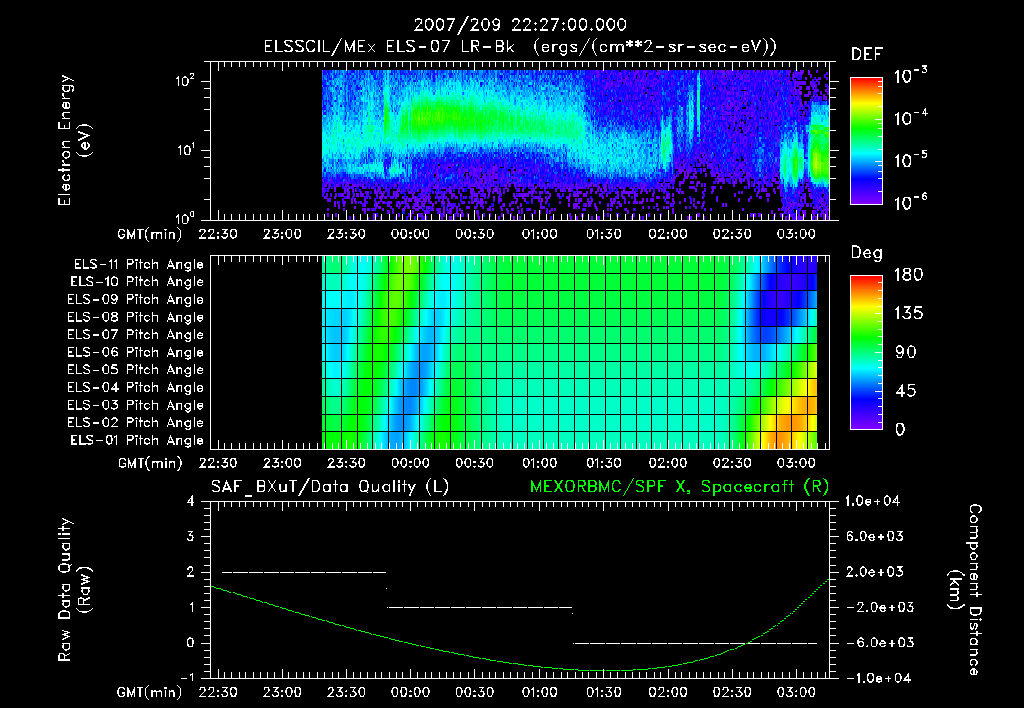The image size is (1024, 708).
Task: Click the white data quality line at level 2
Action: (304, 572)
